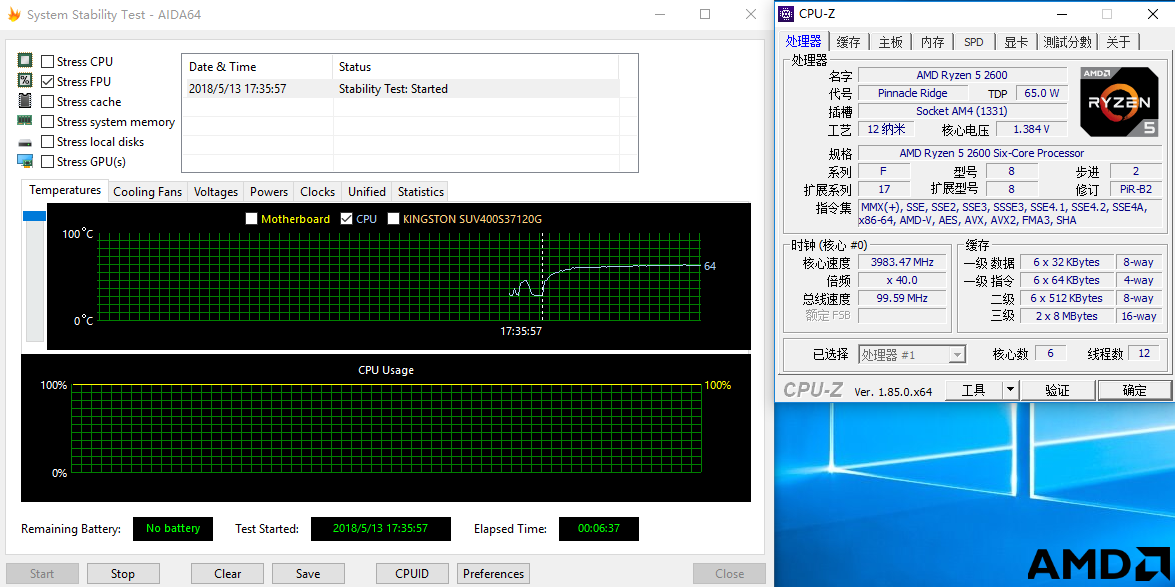The height and width of the screenshot is (587, 1175).
Task: Enable the Stress cache checkbox
Action: [47, 101]
